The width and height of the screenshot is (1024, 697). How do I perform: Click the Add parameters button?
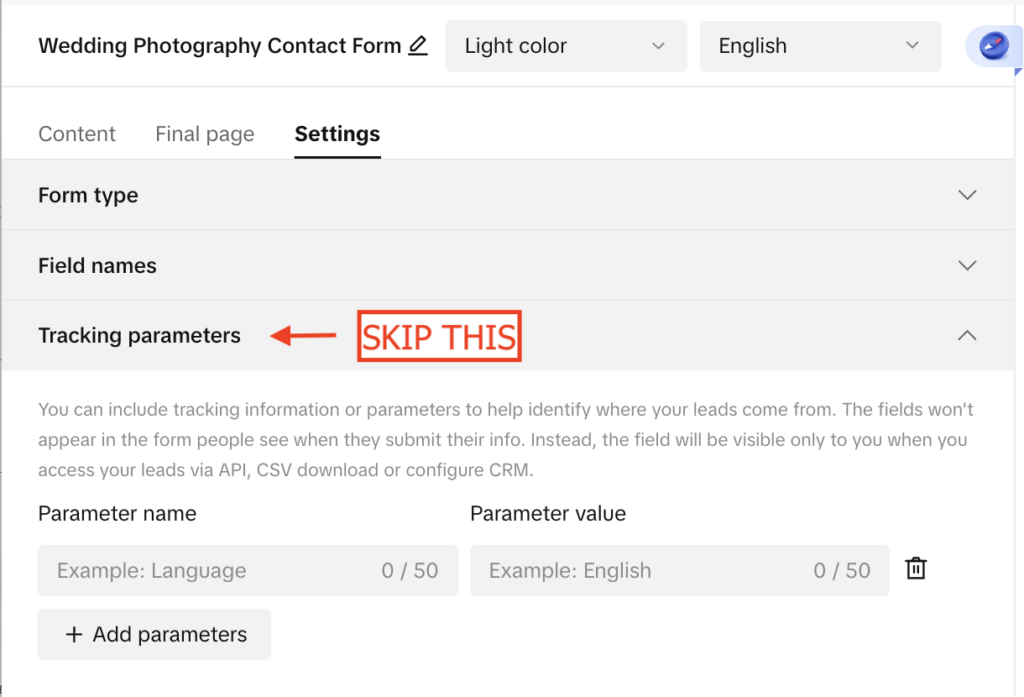point(154,634)
